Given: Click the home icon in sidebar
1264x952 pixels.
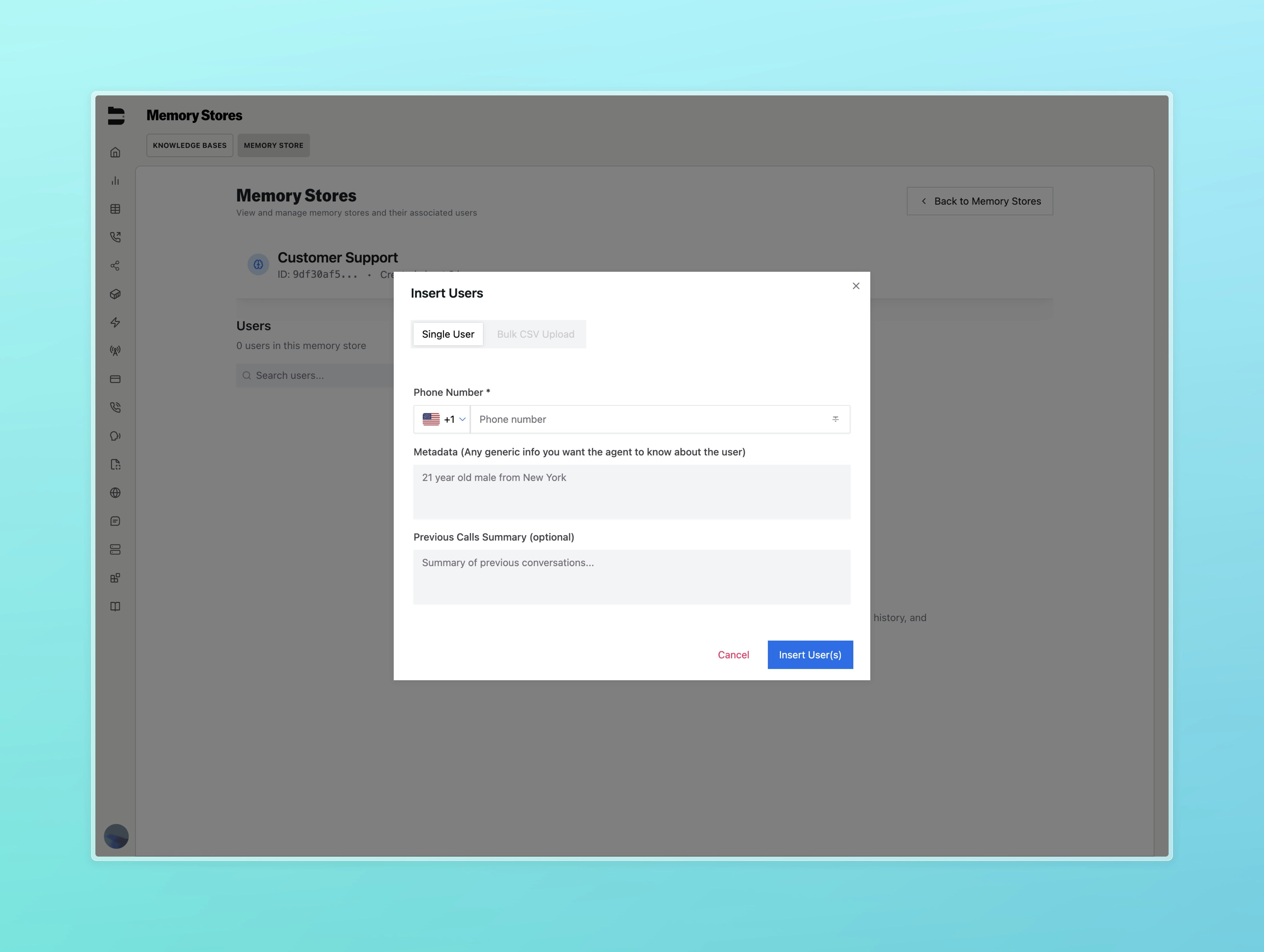Looking at the screenshot, I should [116, 153].
